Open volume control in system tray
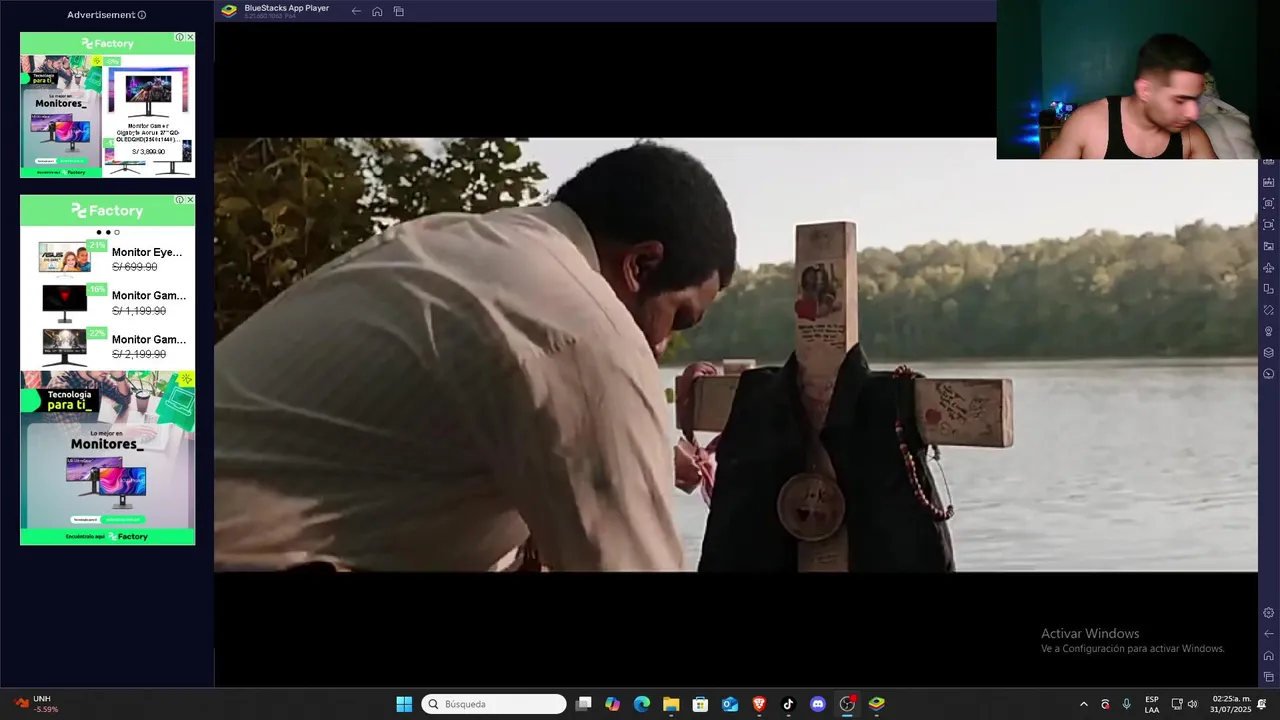Viewport: 1280px width, 720px height. [1192, 704]
